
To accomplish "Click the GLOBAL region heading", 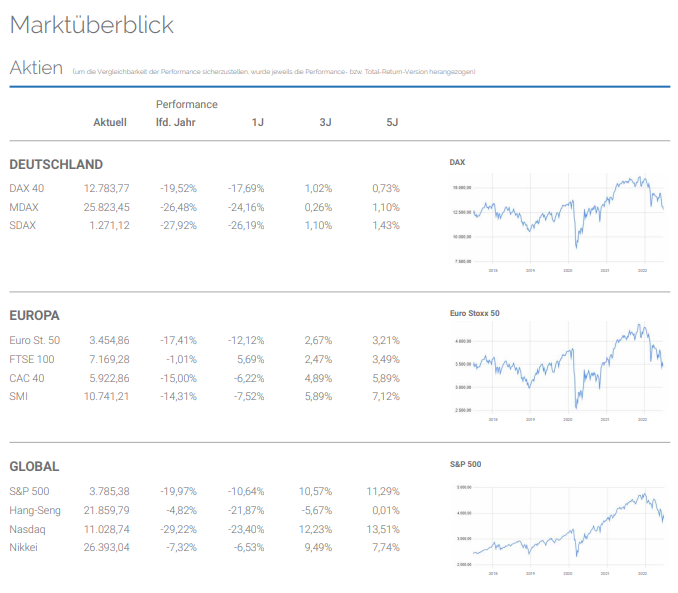I will pos(34,467).
